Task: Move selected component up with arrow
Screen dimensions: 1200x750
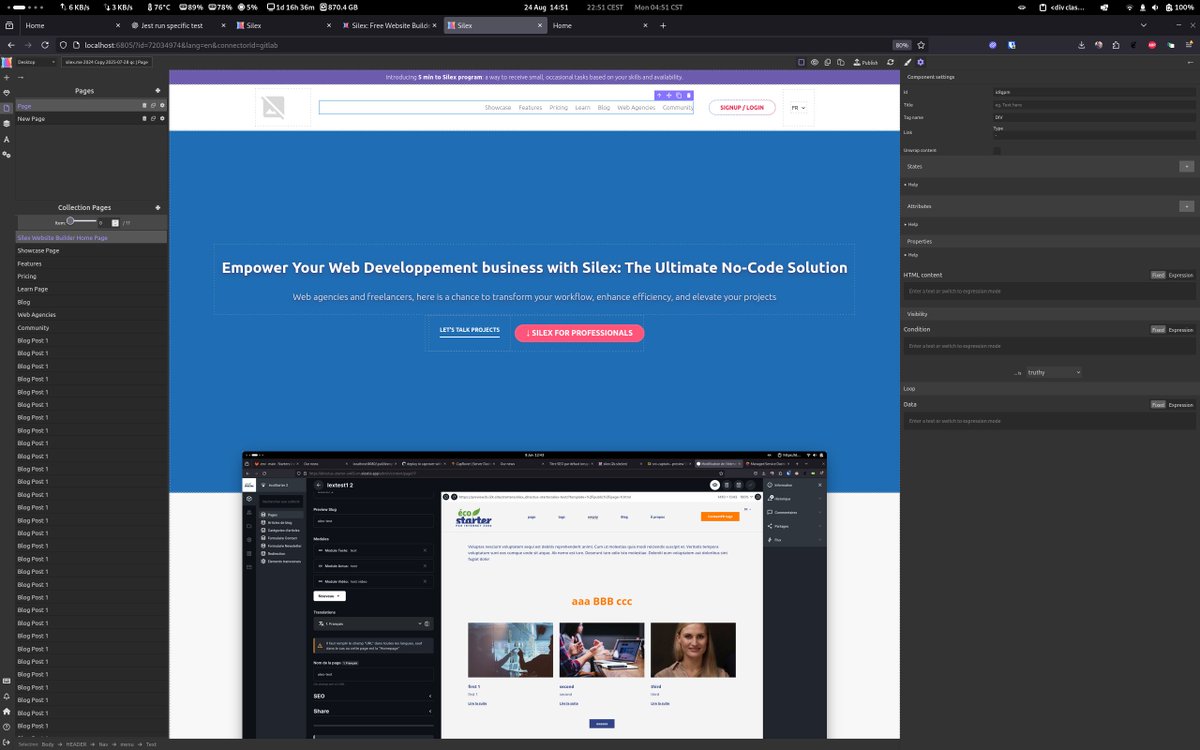Action: pos(659,95)
